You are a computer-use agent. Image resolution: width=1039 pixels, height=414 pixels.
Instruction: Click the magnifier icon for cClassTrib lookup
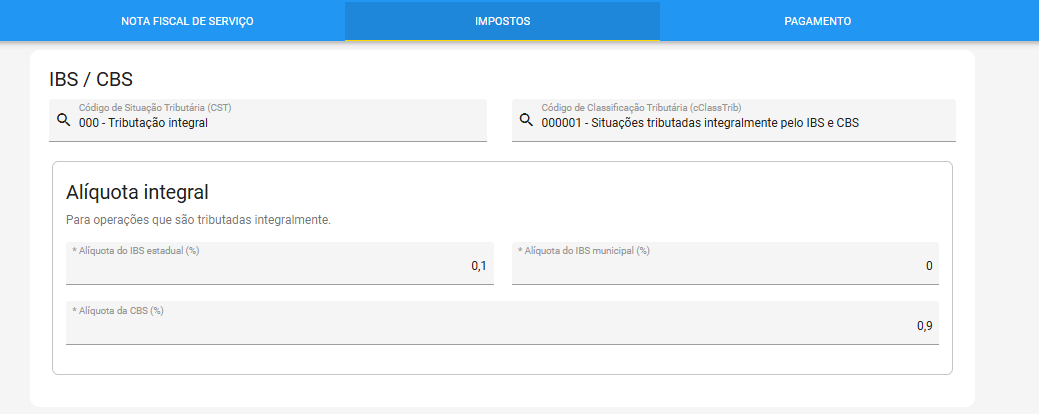coord(526,120)
